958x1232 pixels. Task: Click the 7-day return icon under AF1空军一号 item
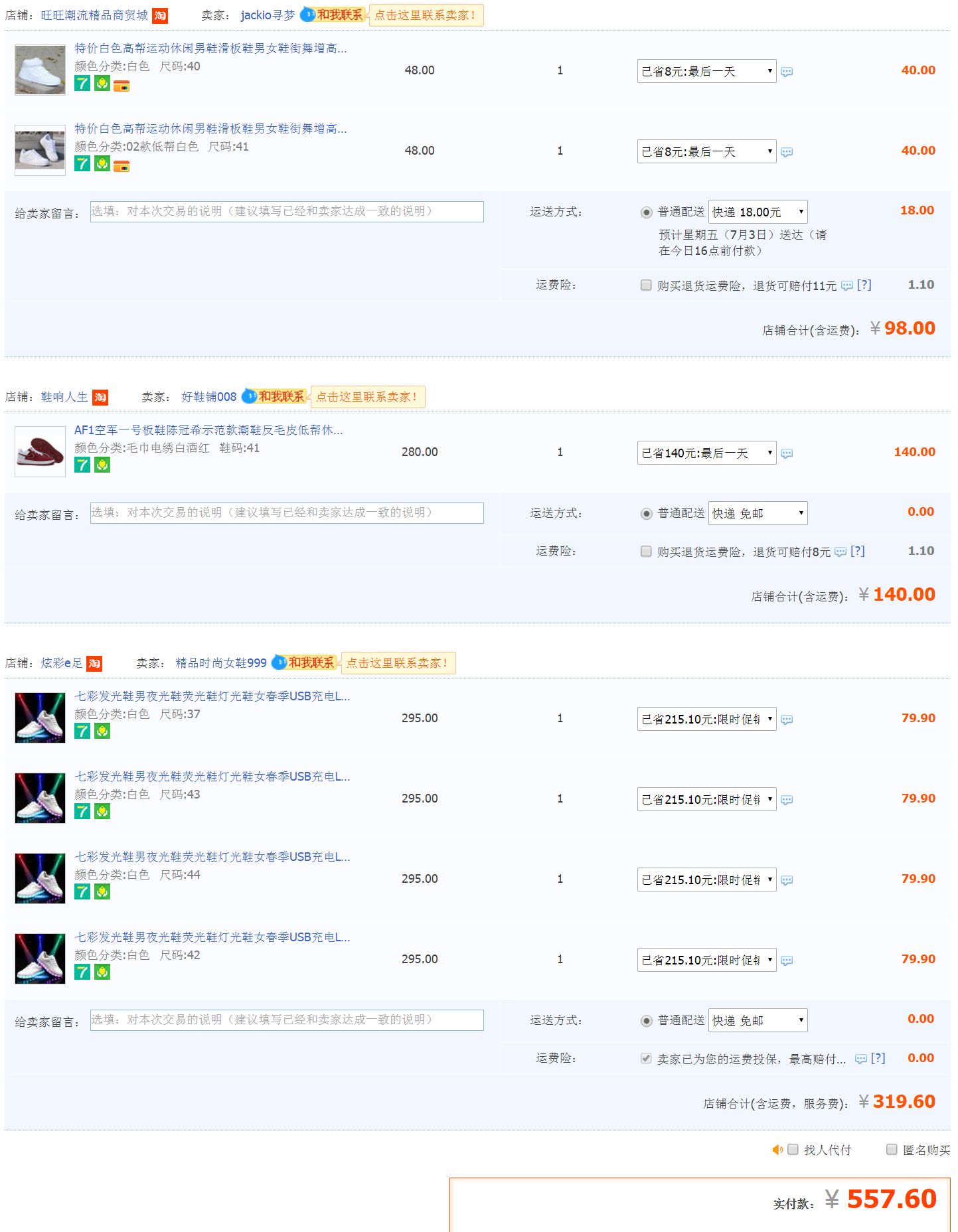(x=82, y=465)
